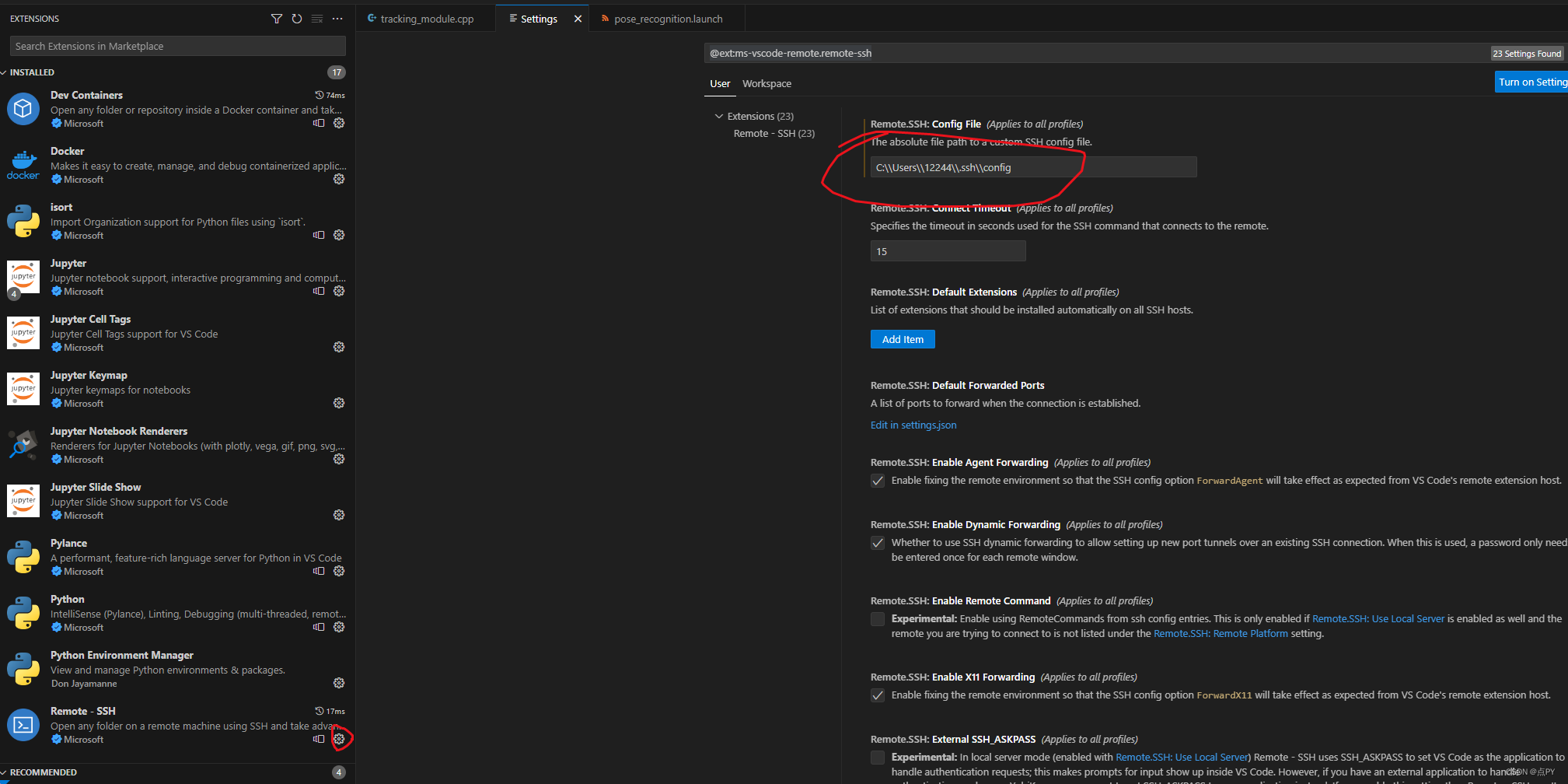Open the Jupyter Keymap extension entry
Image resolution: width=1568 pixels, height=784 pixels.
(x=177, y=389)
